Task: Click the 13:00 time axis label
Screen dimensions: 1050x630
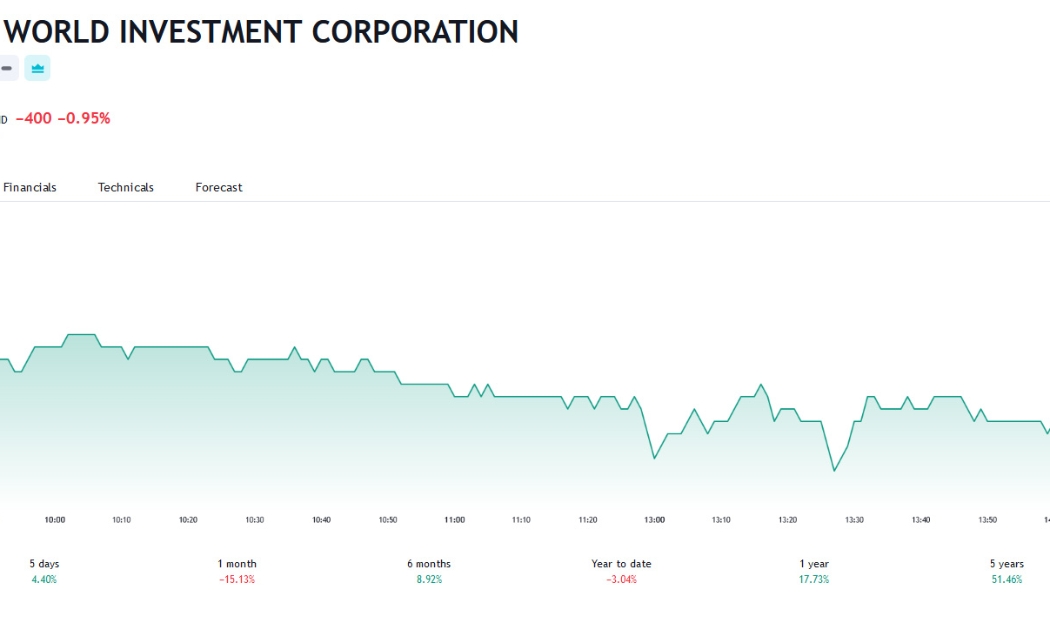Action: click(x=655, y=520)
